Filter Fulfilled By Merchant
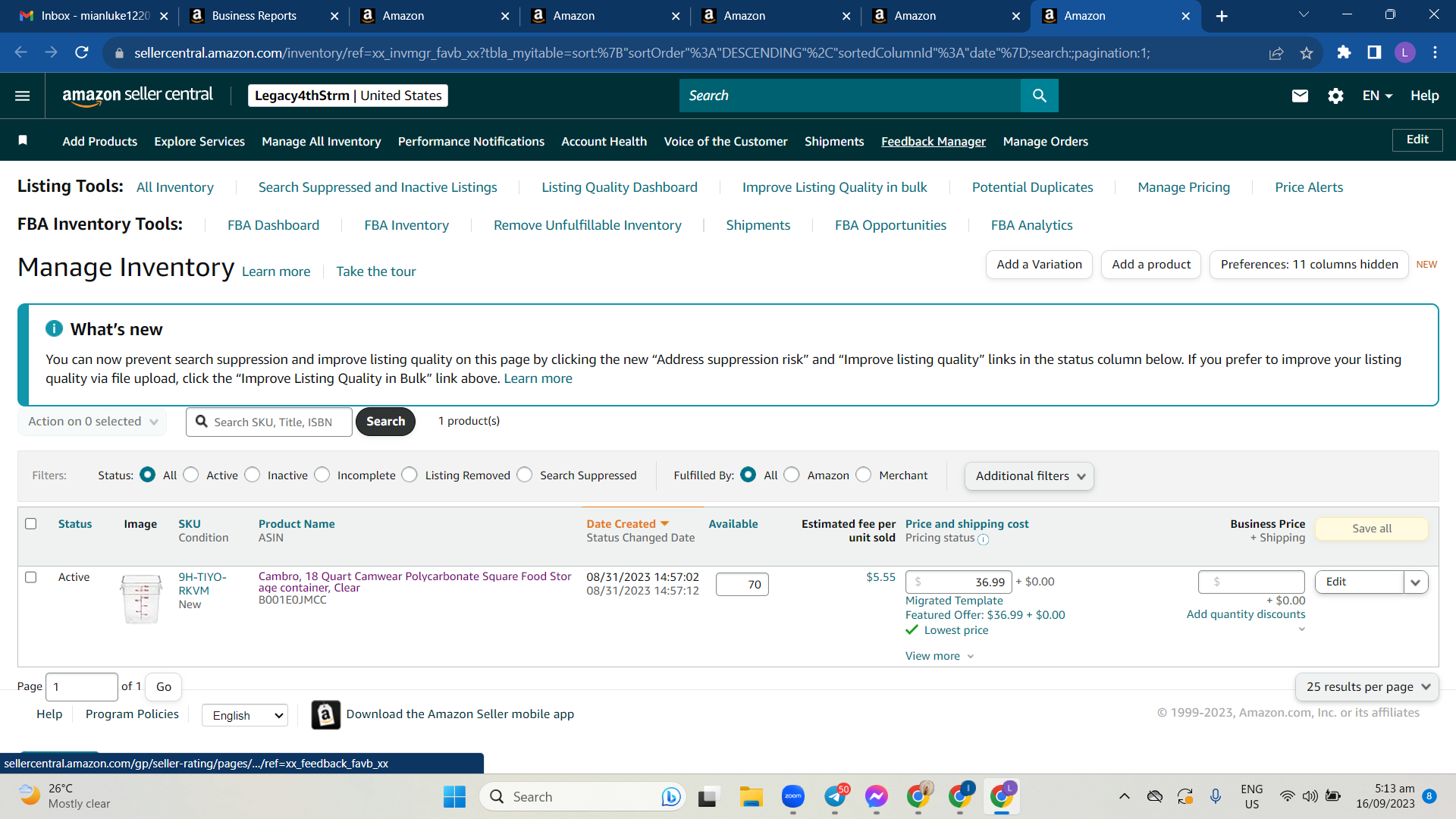The image size is (1456, 819). [864, 475]
